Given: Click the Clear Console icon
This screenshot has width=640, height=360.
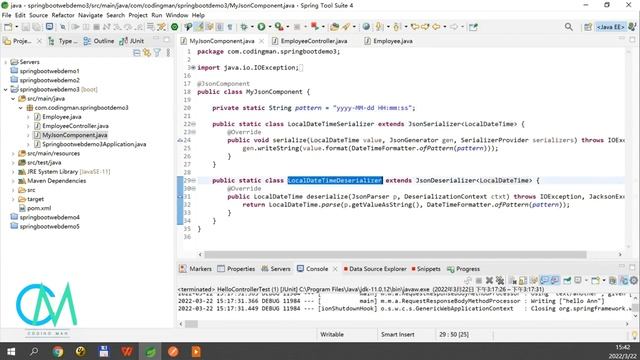Looking at the screenshot, I should click(x=513, y=280).
